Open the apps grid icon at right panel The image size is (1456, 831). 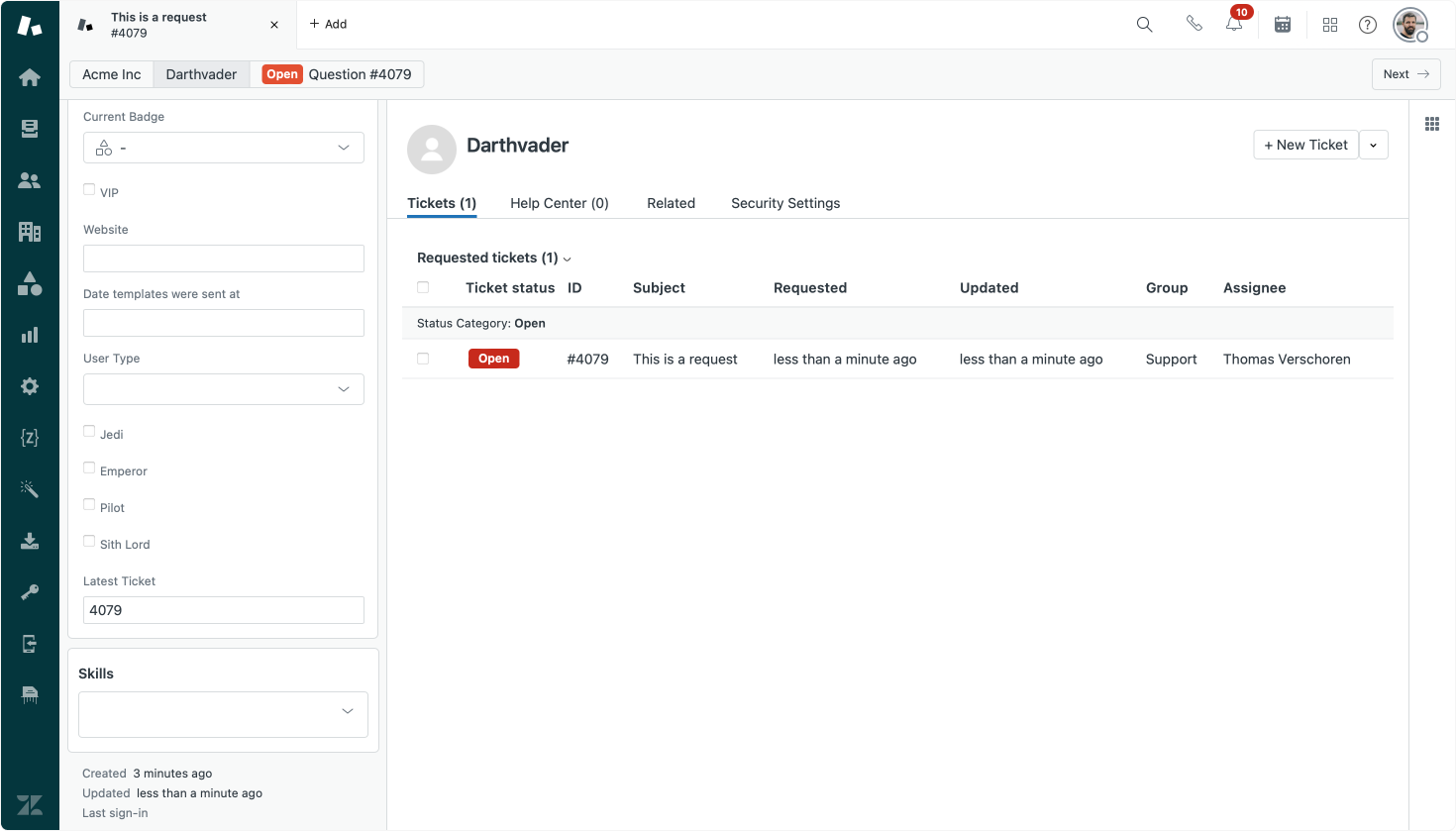(1432, 124)
